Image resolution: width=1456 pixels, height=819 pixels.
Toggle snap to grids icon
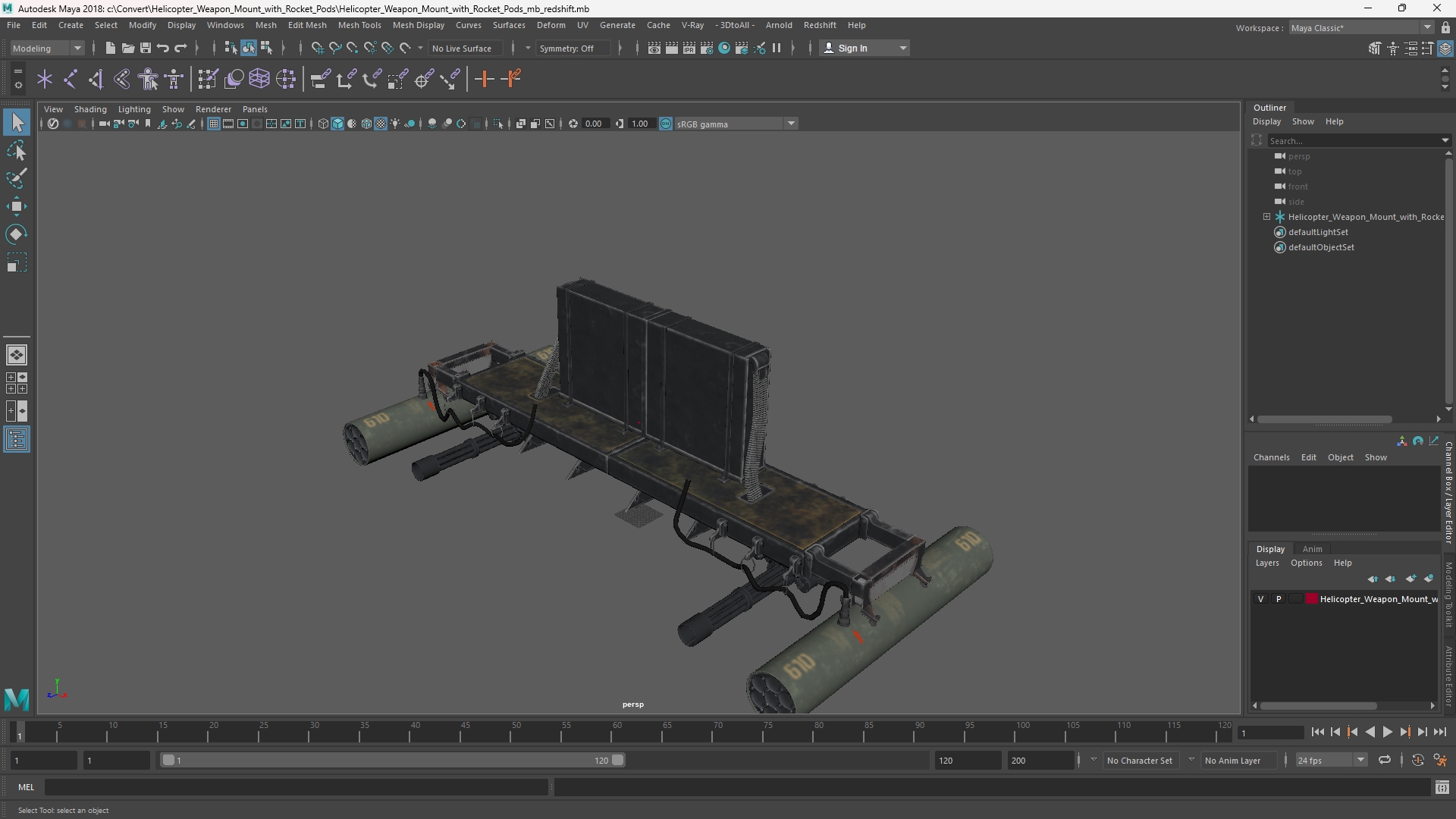[x=318, y=48]
